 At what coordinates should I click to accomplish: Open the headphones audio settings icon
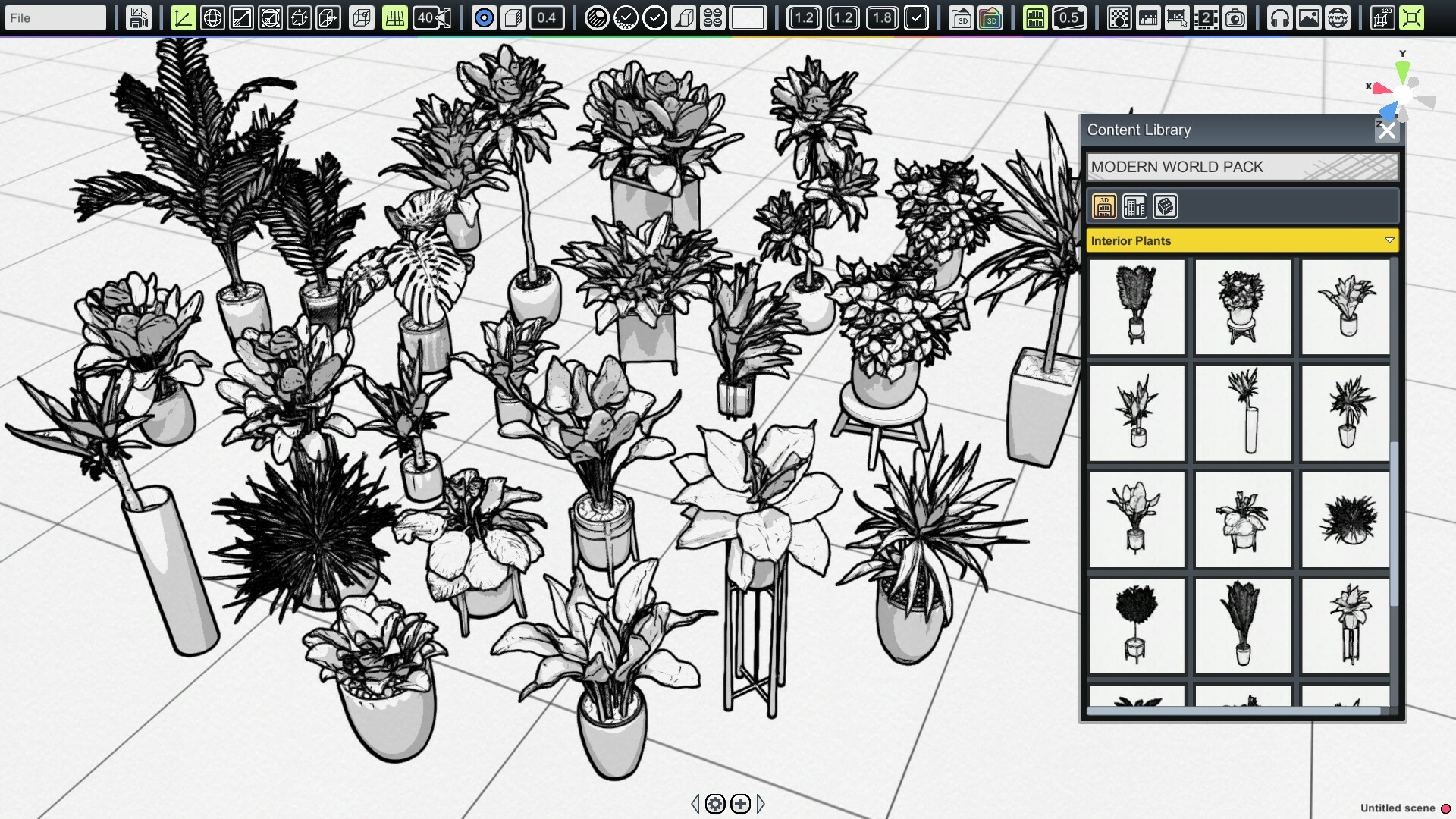click(x=1280, y=17)
